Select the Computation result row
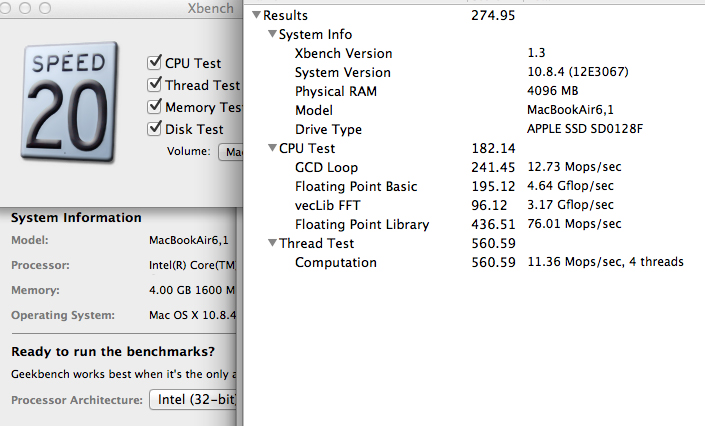Screen dimensions: 705x426 pos(474,262)
